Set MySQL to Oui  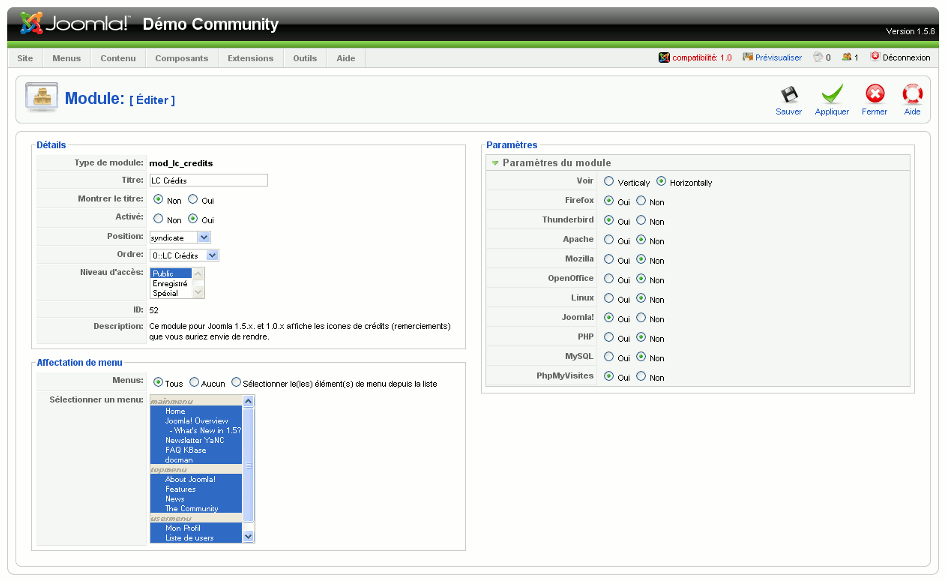pyautogui.click(x=609, y=356)
